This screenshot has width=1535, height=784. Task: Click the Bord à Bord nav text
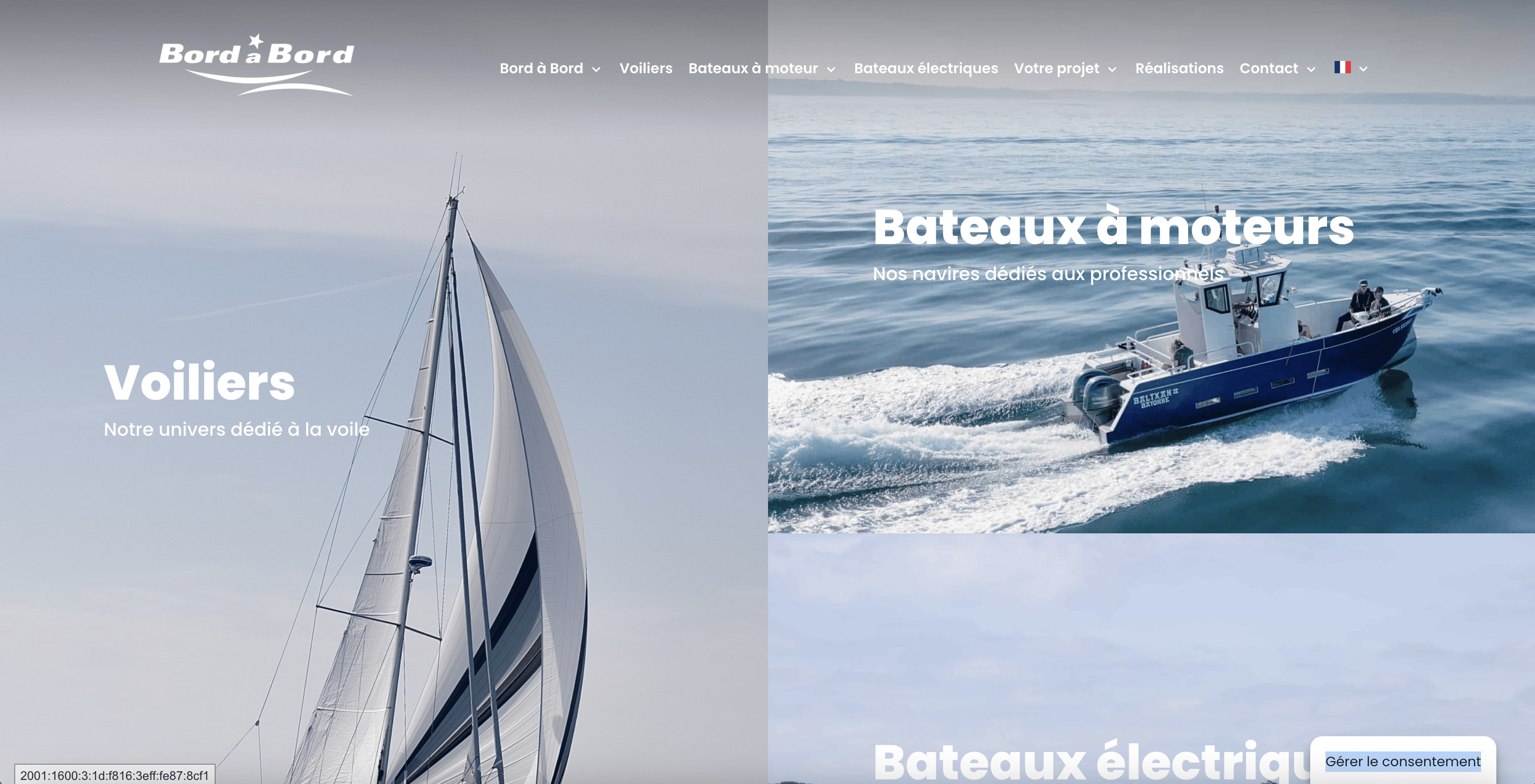(541, 69)
